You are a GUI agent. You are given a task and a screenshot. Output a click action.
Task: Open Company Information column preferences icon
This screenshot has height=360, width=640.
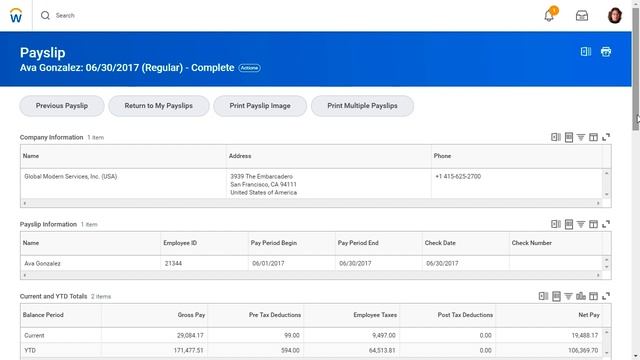click(x=593, y=137)
